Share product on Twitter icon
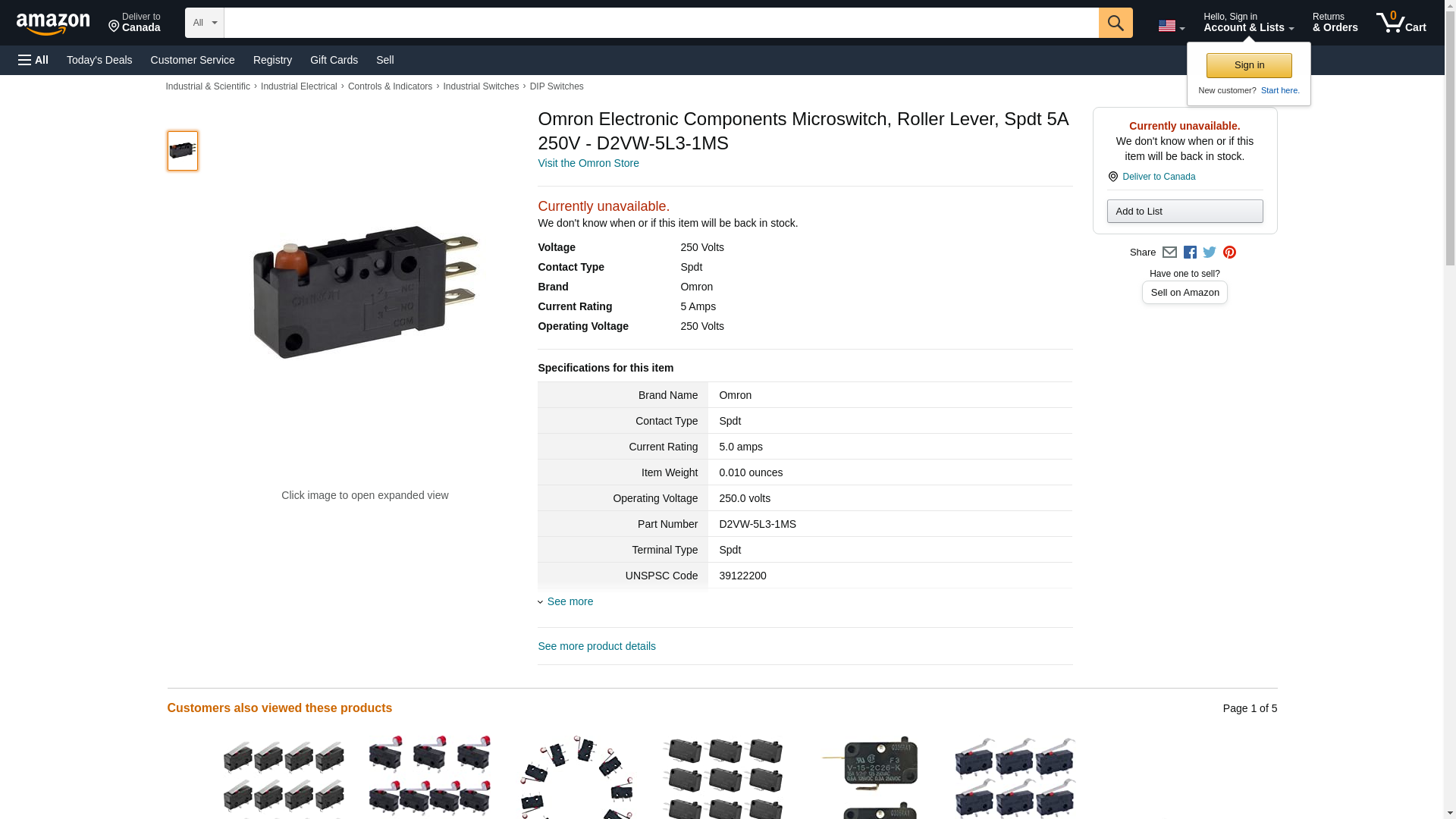The height and width of the screenshot is (819, 1456). 1210,253
